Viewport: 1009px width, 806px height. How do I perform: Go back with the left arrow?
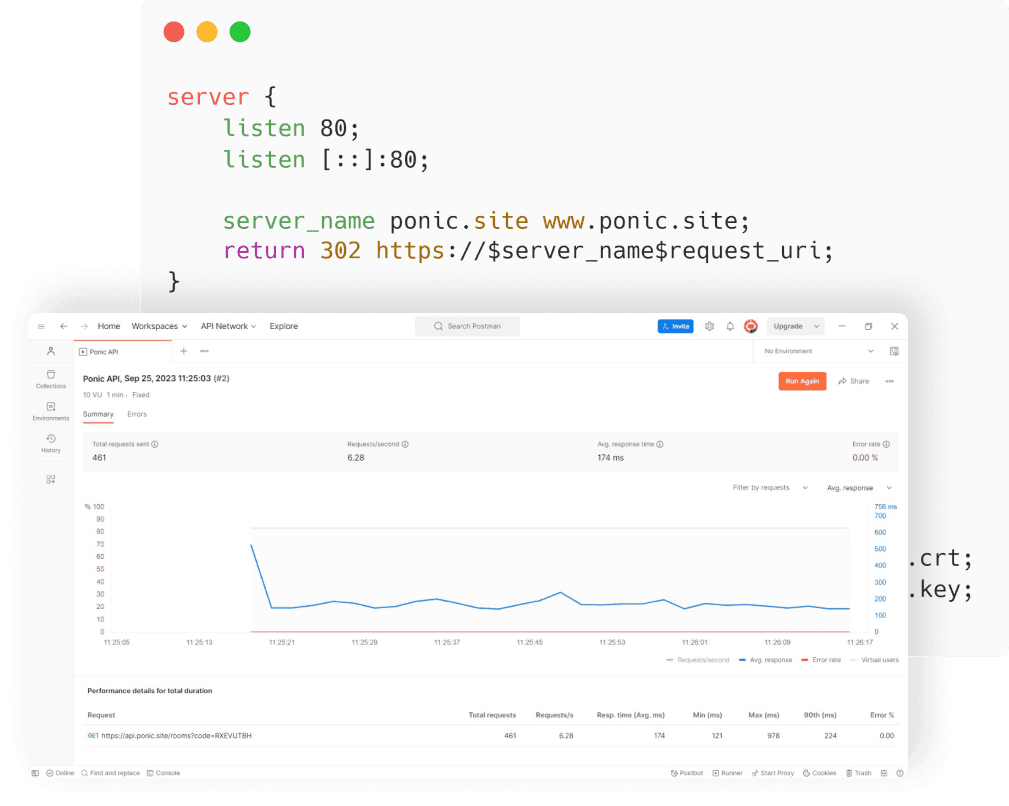[63, 326]
